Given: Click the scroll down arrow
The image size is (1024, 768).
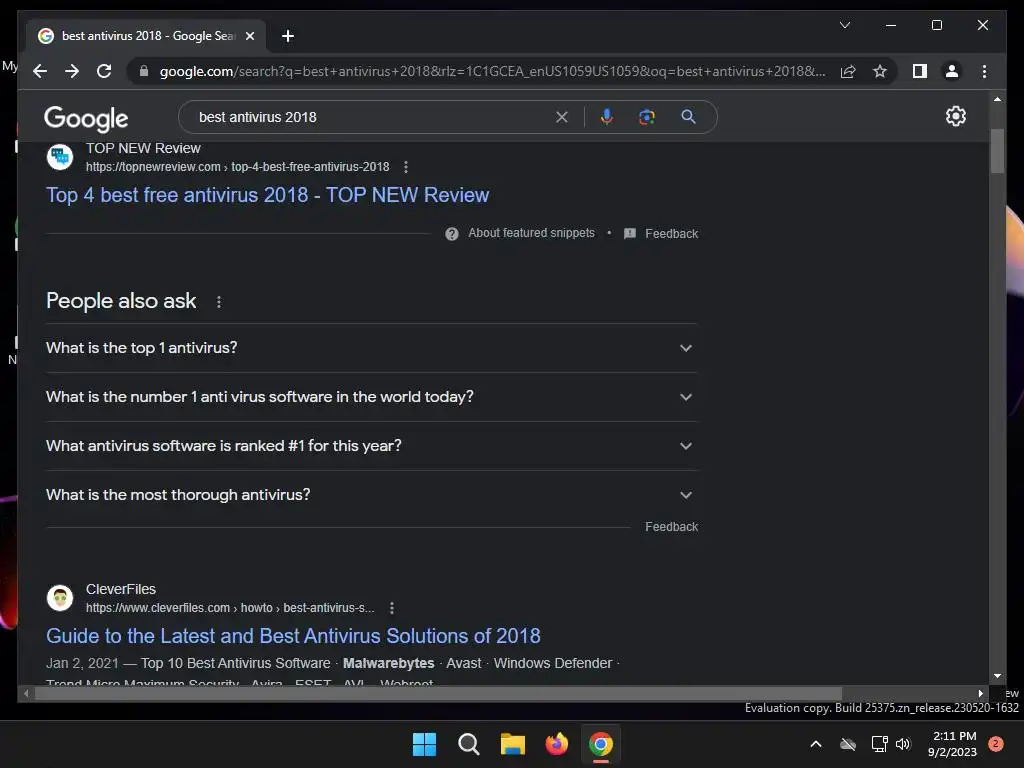Looking at the screenshot, I should [x=997, y=677].
